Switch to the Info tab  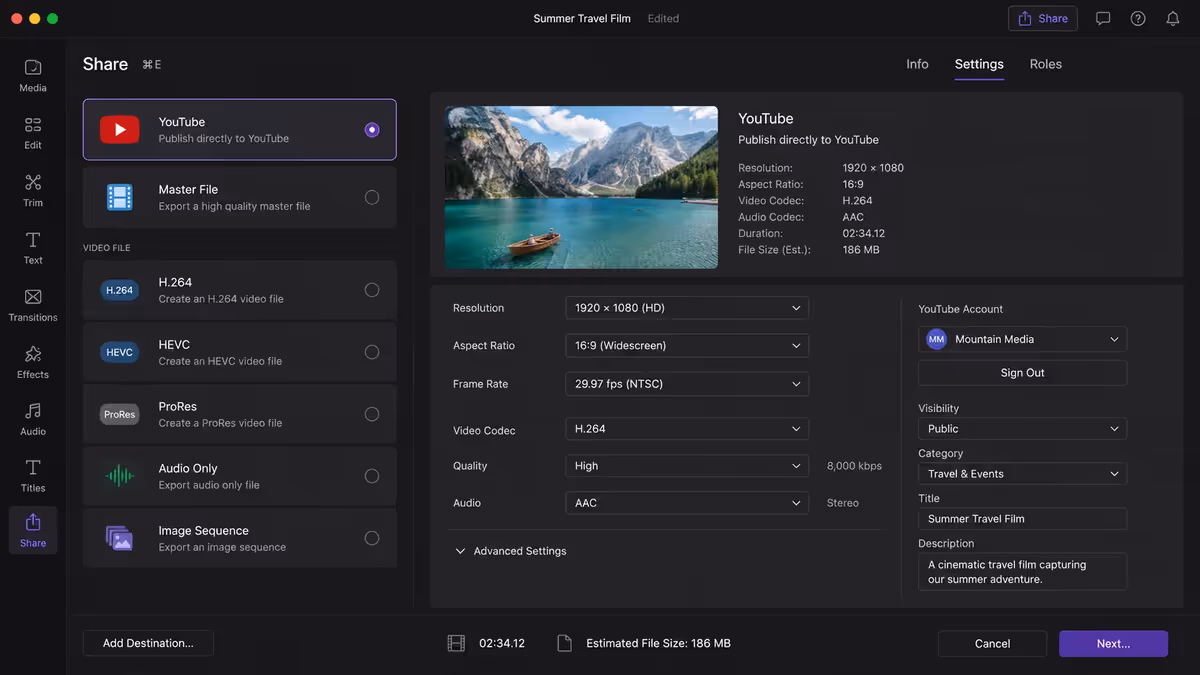pos(917,64)
